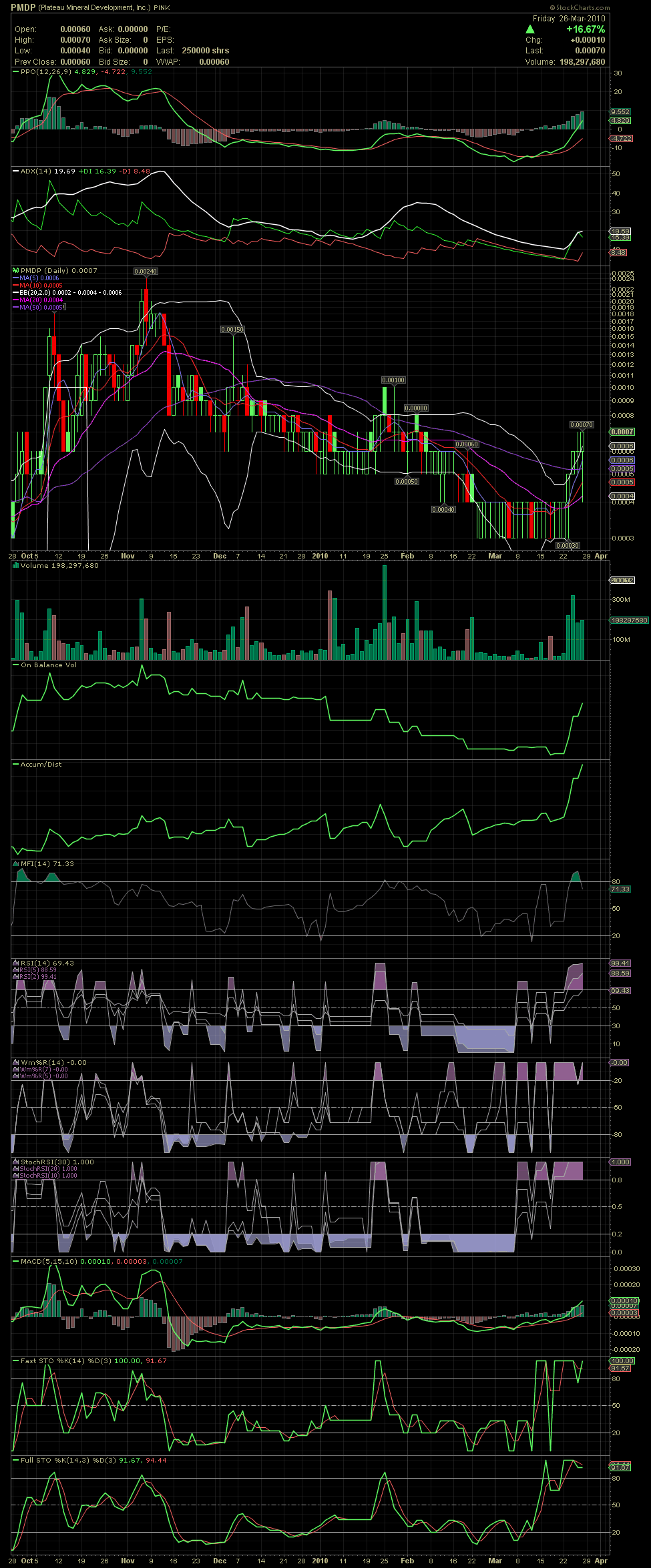This screenshot has width=651, height=1568.
Task: Click the MFI(14) legend area icon
Action: pyautogui.click(x=16, y=863)
